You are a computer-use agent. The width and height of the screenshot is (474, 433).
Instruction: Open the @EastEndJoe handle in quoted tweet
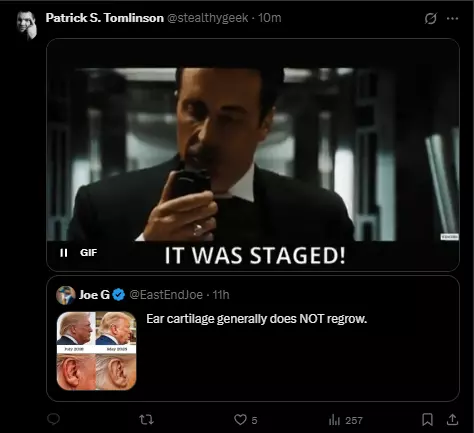(x=166, y=295)
